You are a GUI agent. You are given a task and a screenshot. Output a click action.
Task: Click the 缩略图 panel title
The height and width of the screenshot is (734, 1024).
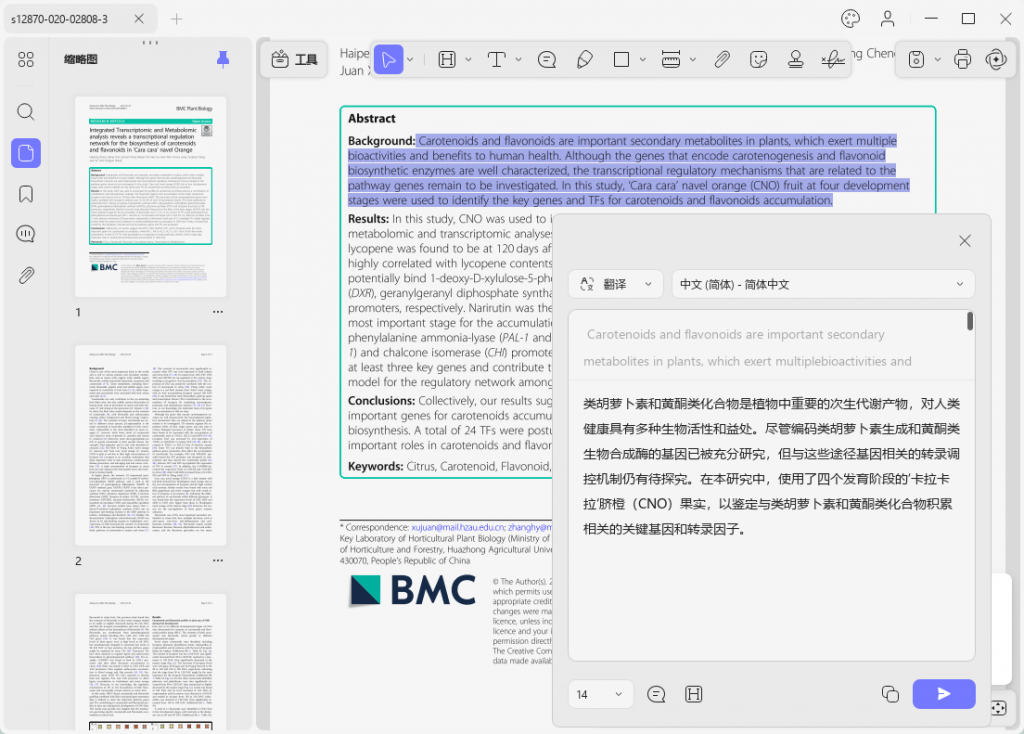[80, 59]
